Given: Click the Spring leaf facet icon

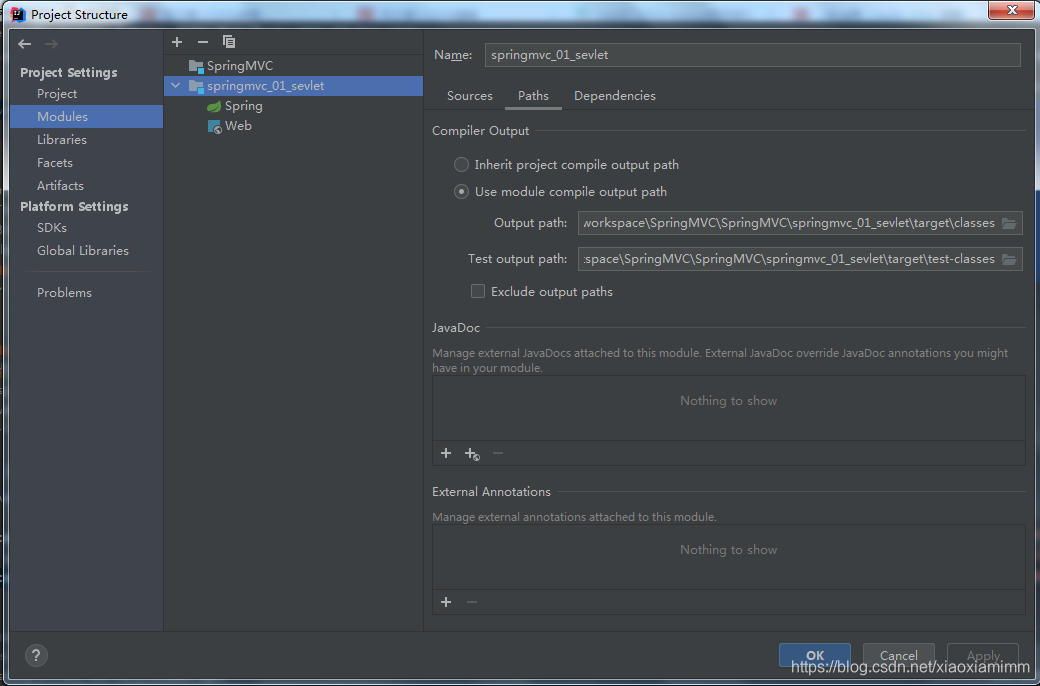Looking at the screenshot, I should tap(214, 106).
